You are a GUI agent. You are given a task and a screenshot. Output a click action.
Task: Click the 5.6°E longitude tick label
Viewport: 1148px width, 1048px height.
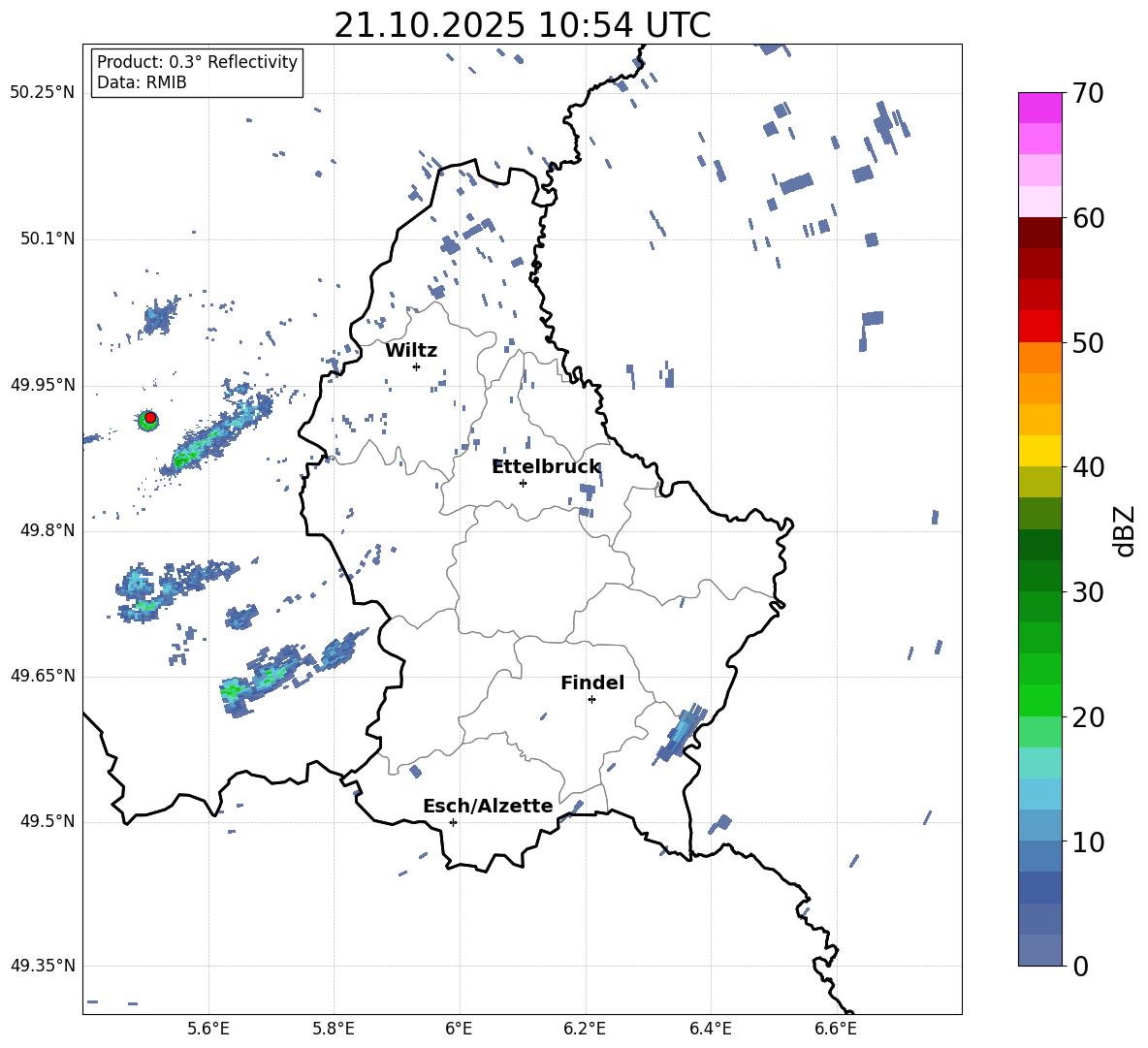pyautogui.click(x=208, y=1029)
